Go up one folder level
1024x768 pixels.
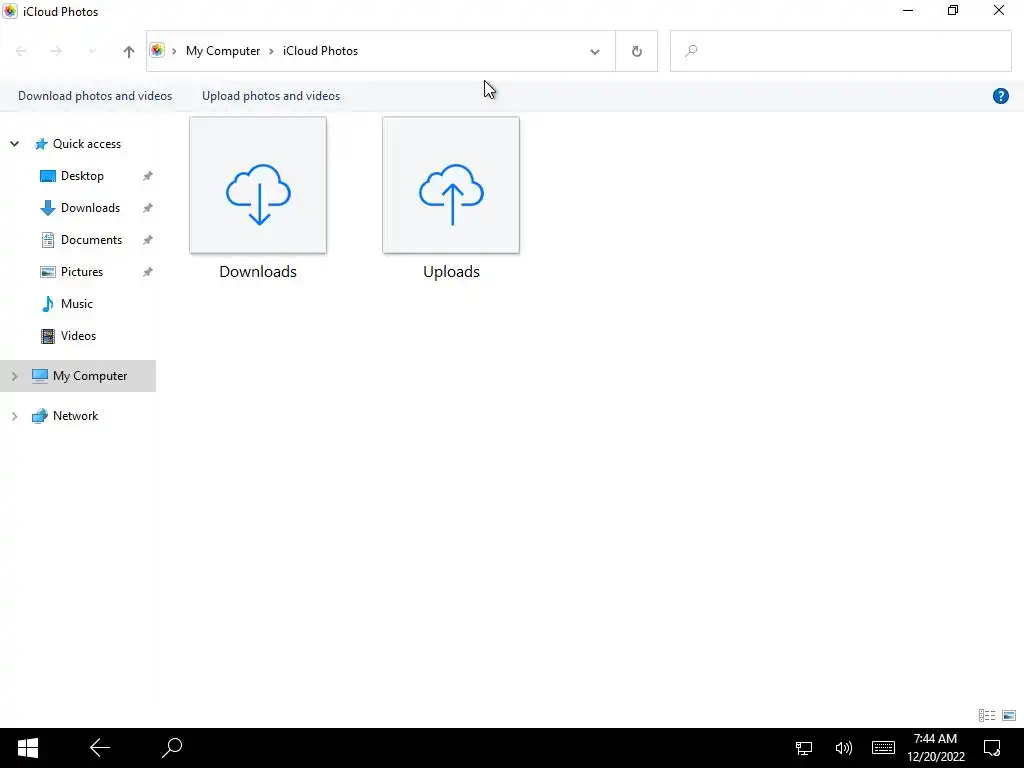point(129,51)
